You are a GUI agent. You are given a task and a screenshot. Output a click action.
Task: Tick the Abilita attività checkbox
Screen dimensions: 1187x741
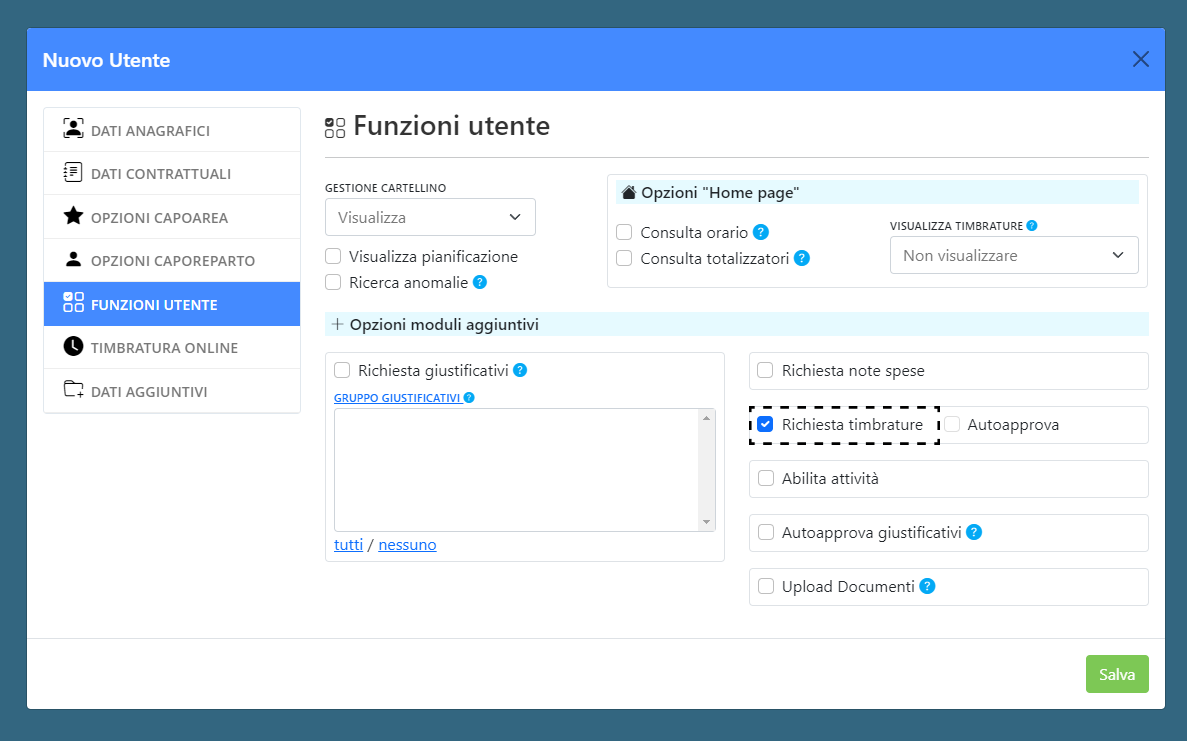point(766,478)
